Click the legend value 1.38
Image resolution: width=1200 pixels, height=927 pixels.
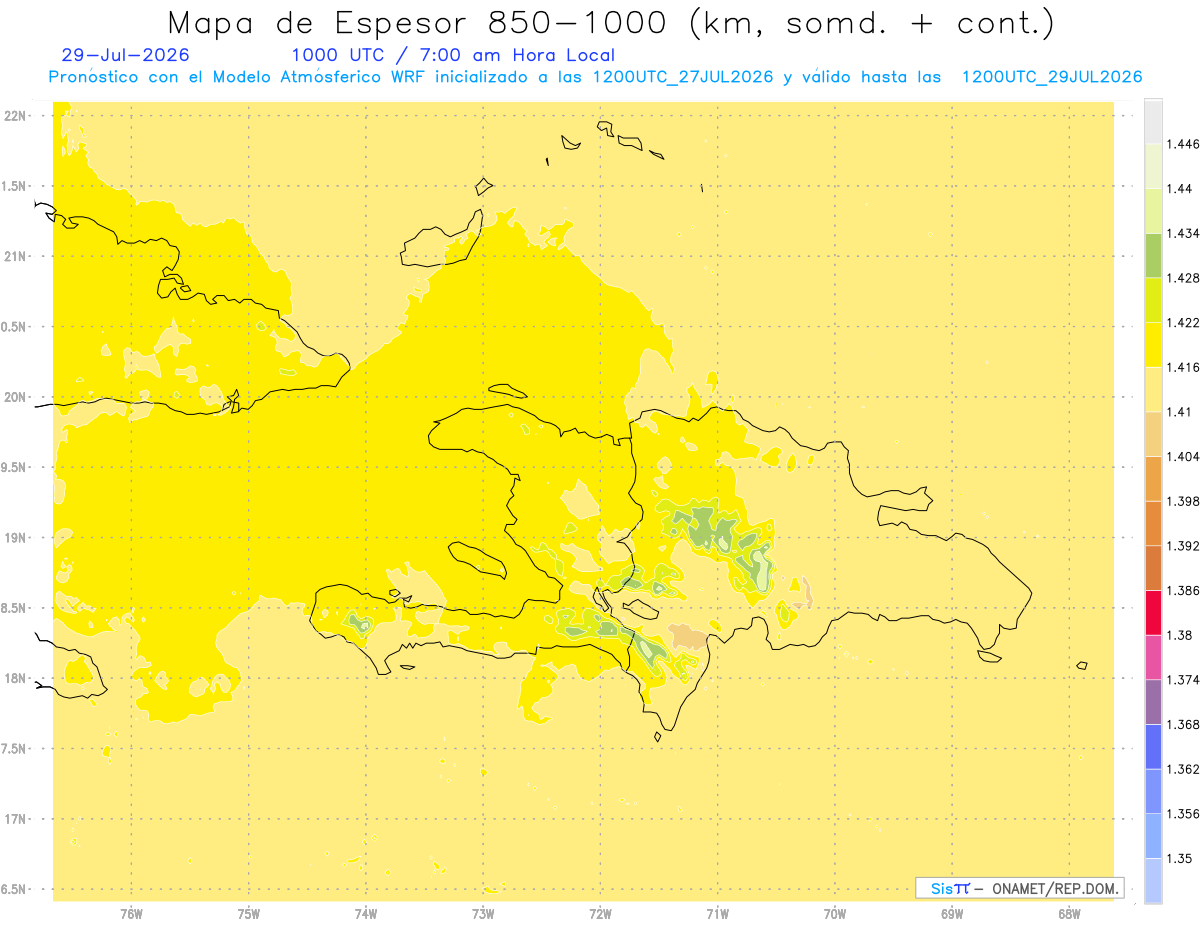coord(1180,635)
